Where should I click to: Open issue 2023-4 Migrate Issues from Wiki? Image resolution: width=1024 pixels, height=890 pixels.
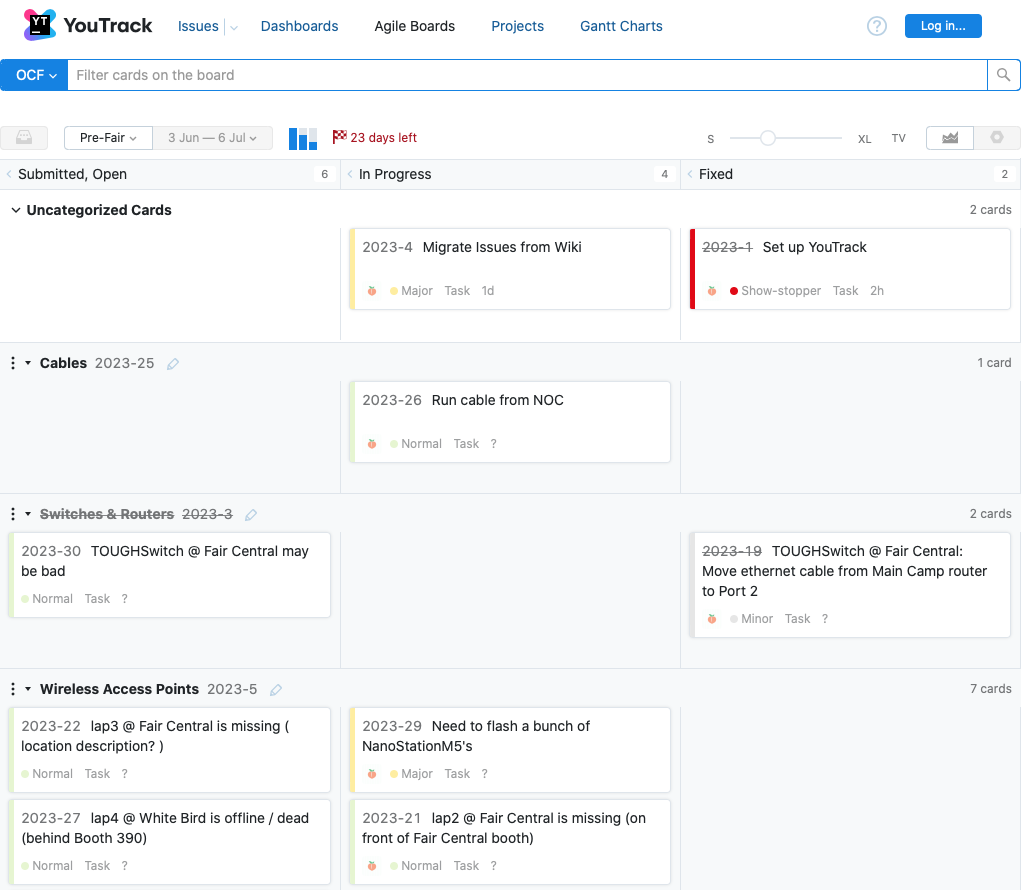(501, 247)
